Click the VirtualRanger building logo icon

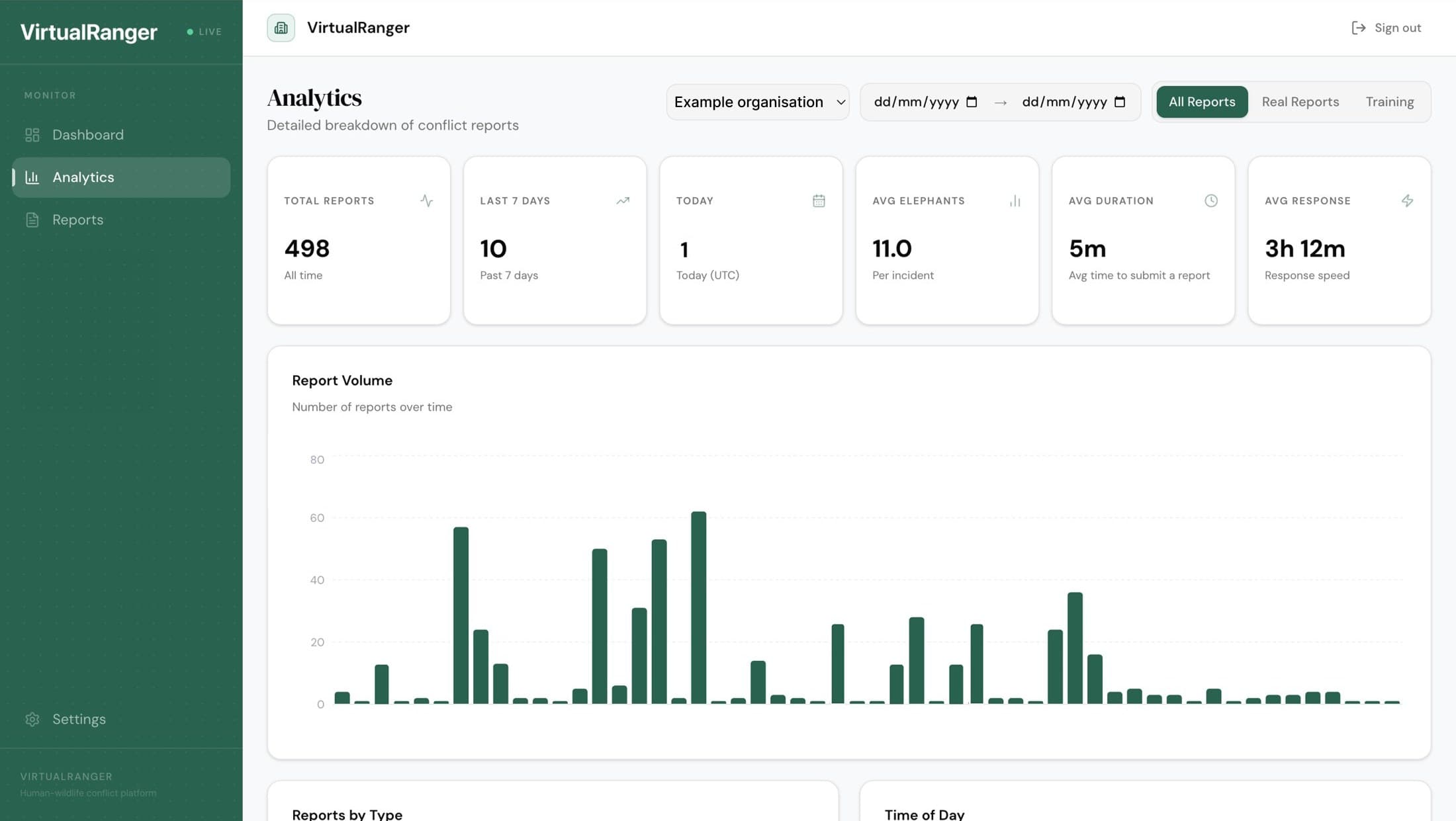tap(281, 28)
